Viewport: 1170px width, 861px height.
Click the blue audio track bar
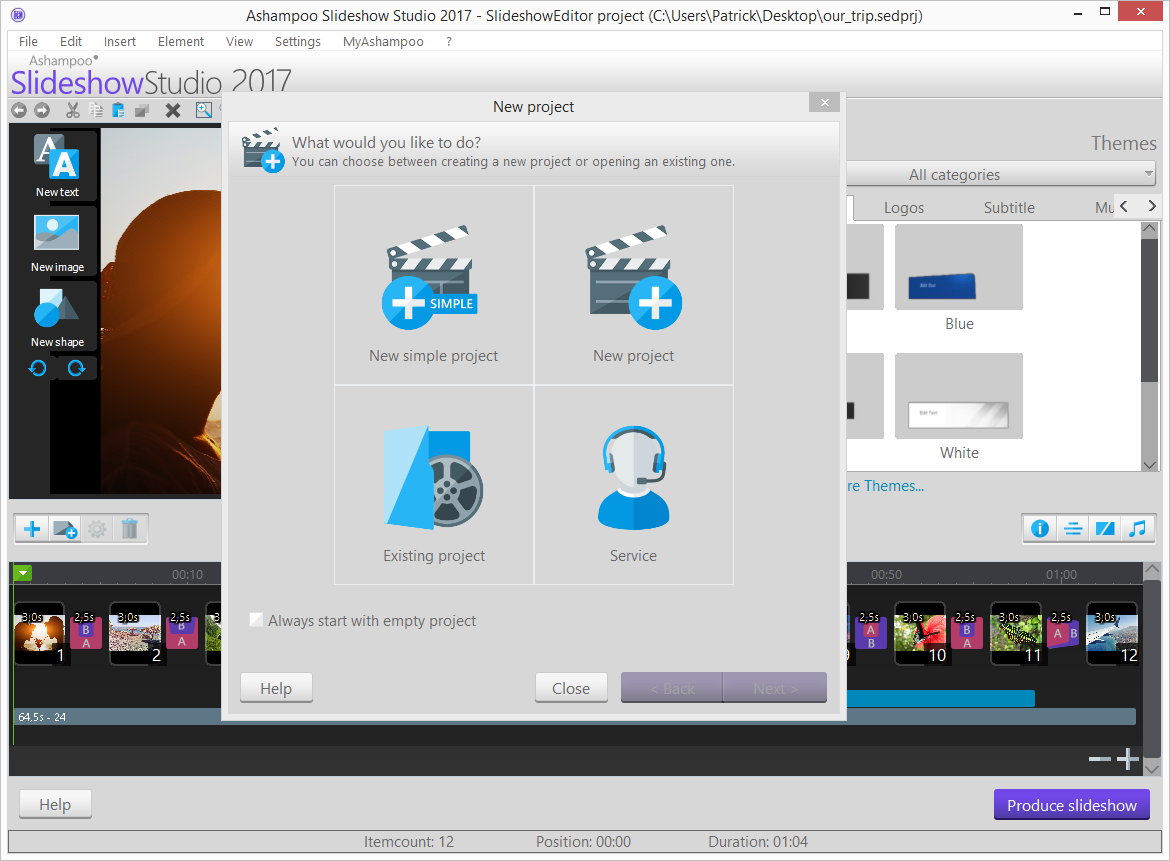941,698
